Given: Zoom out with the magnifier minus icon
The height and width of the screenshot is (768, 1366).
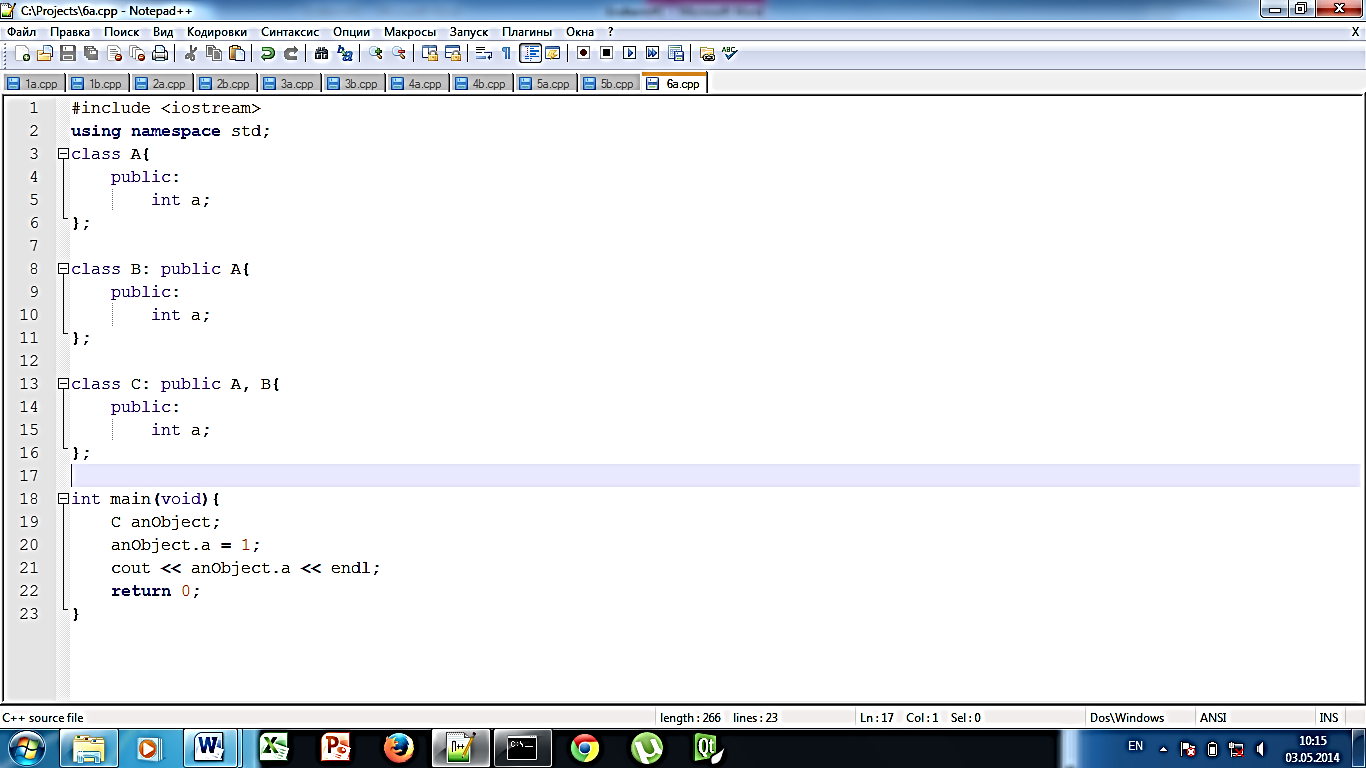Looking at the screenshot, I should [x=399, y=53].
